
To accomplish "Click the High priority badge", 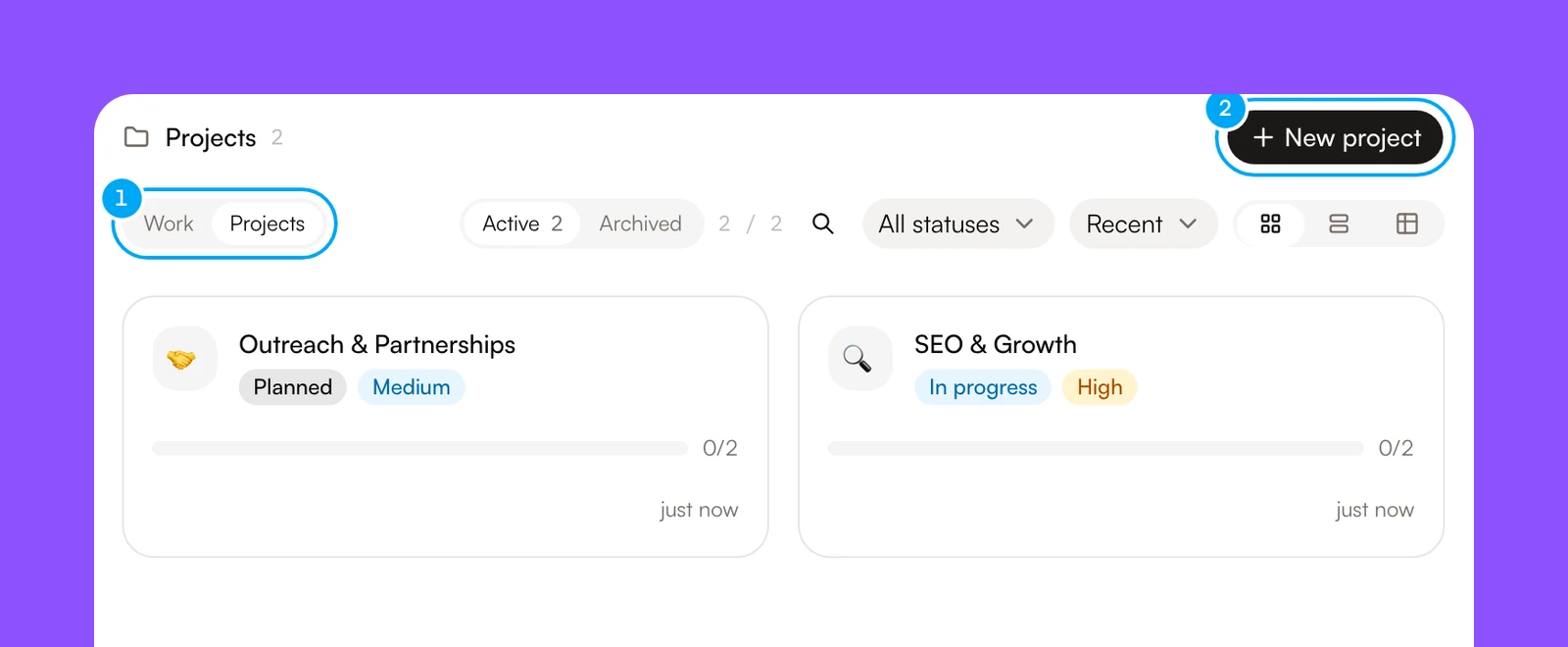I will tap(1100, 387).
